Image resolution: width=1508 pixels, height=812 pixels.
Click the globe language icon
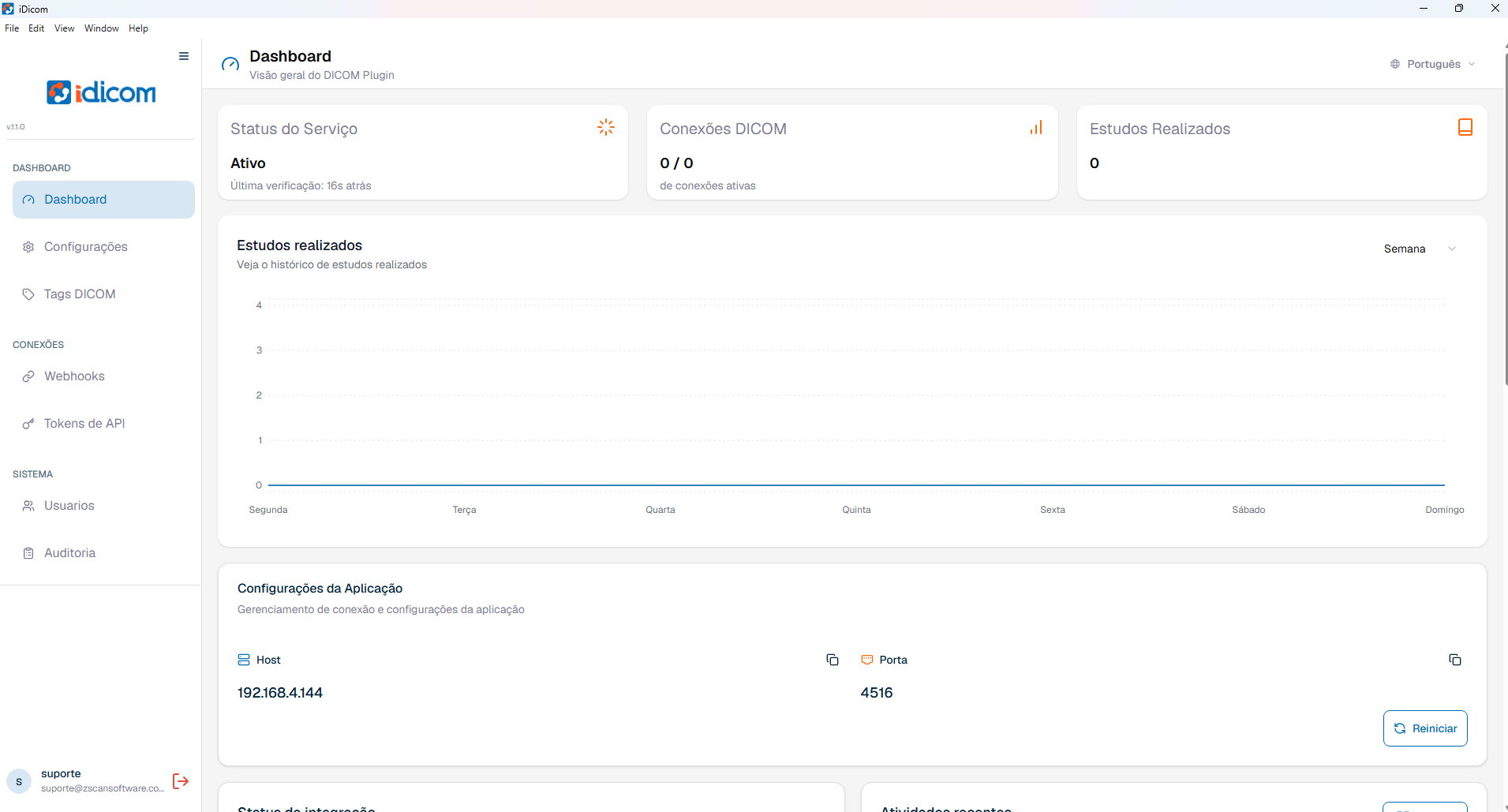pyautogui.click(x=1395, y=64)
